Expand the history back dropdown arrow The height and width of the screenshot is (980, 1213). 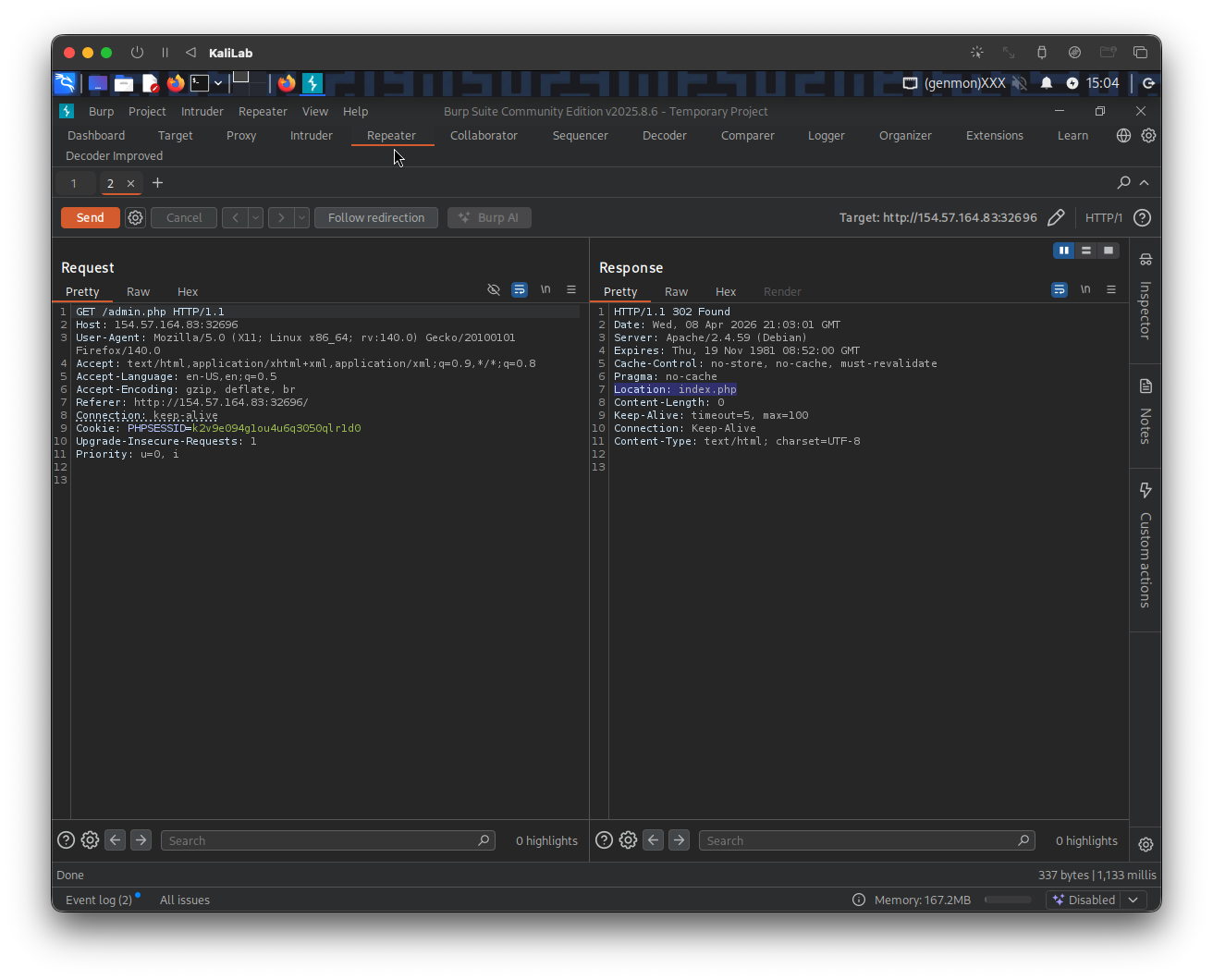(x=255, y=218)
